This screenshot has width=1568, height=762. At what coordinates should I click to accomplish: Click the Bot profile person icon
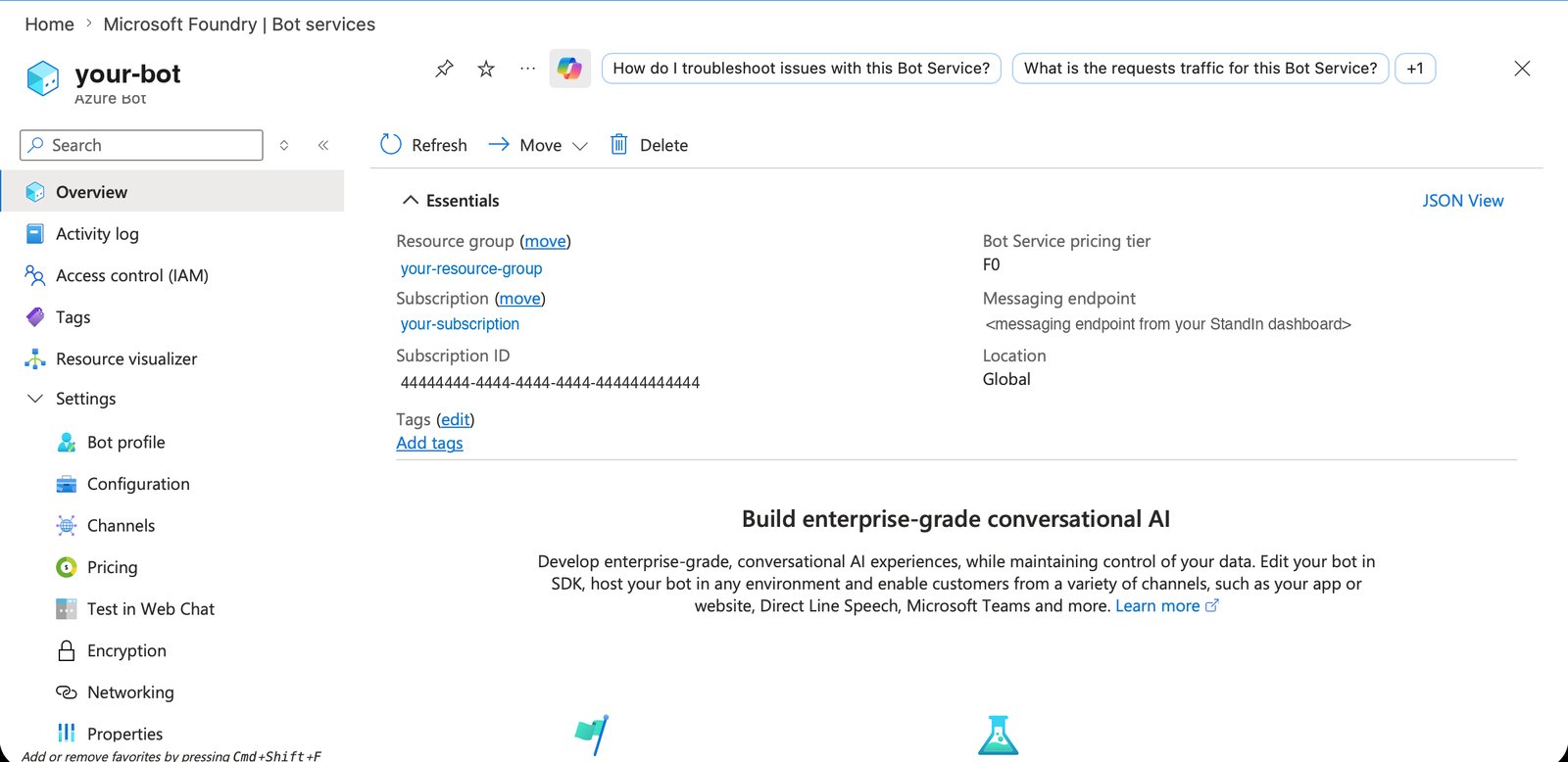click(67, 443)
